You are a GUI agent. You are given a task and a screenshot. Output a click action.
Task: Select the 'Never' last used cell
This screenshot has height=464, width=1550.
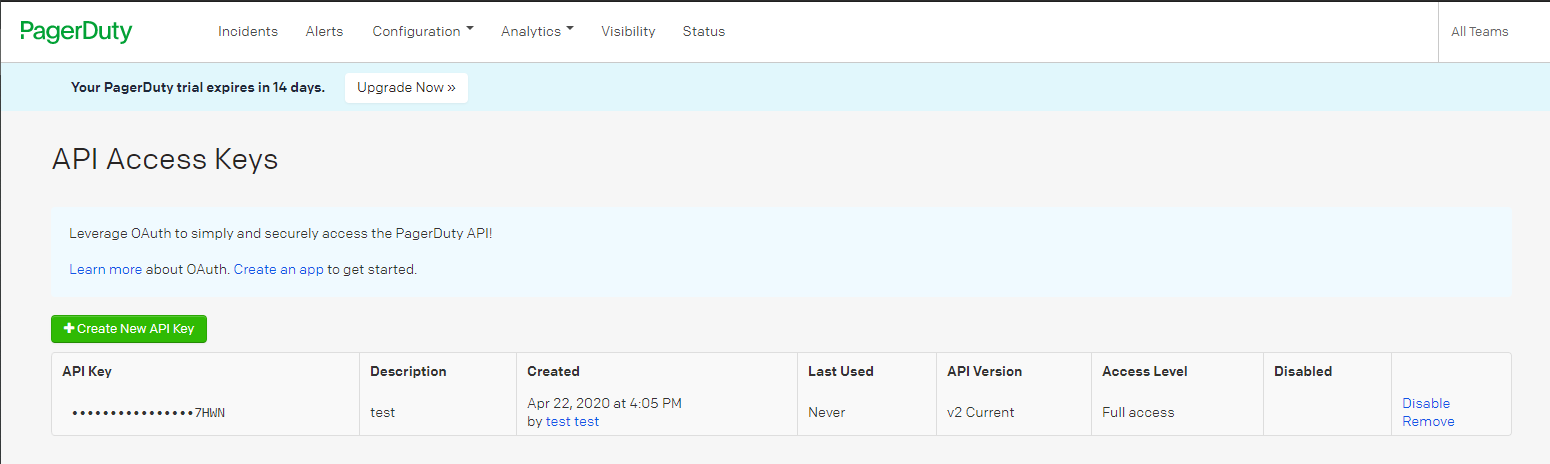[826, 412]
